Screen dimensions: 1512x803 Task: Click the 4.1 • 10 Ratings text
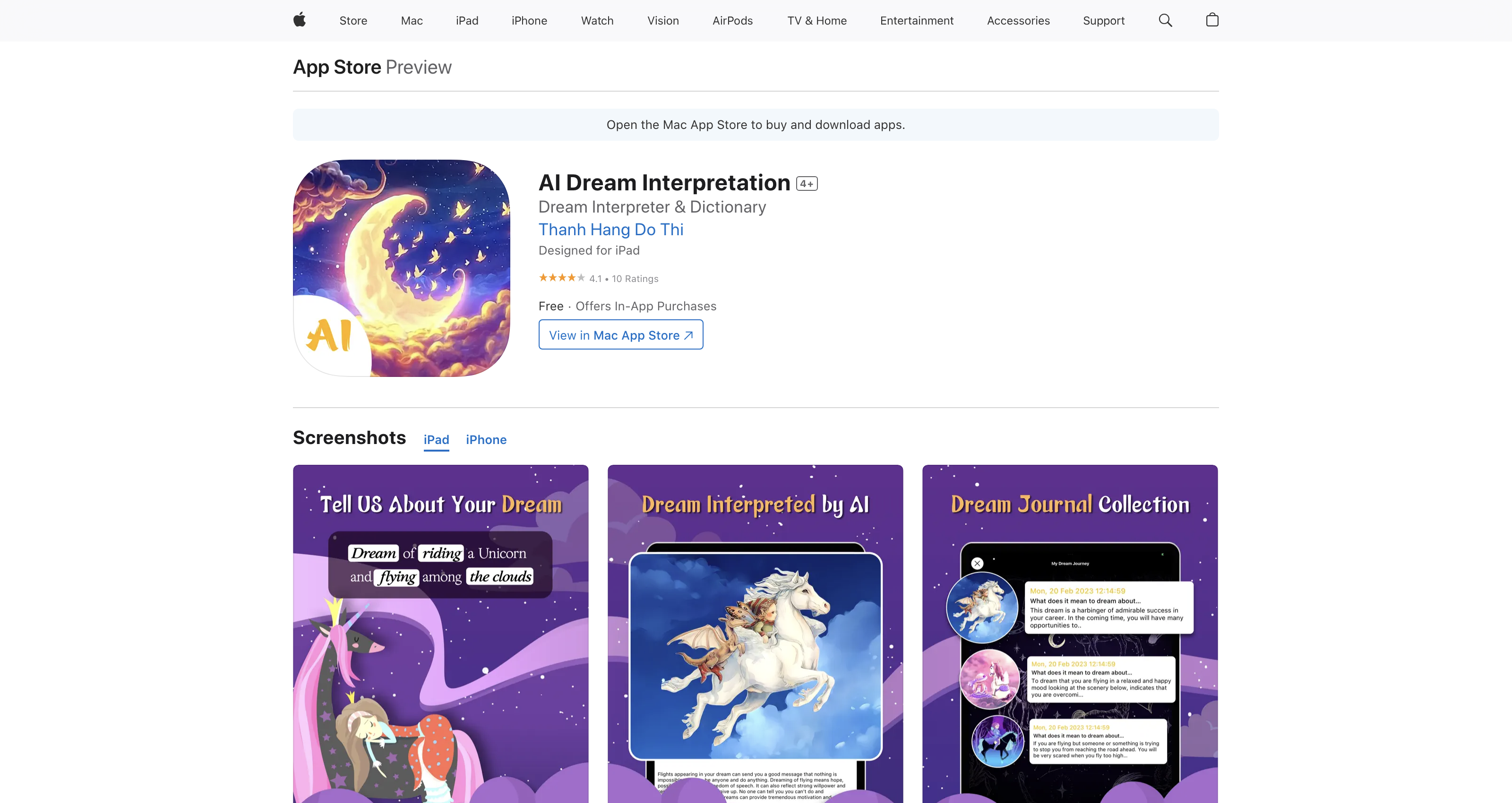click(x=623, y=279)
